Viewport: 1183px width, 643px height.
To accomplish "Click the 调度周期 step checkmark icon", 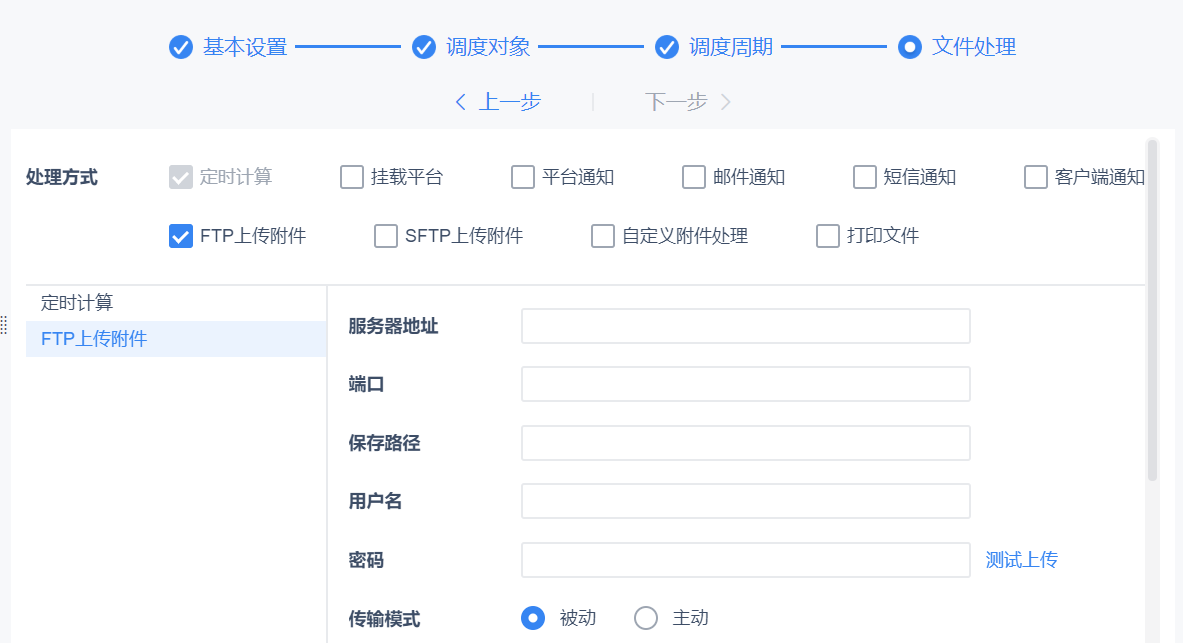I will coord(666,47).
